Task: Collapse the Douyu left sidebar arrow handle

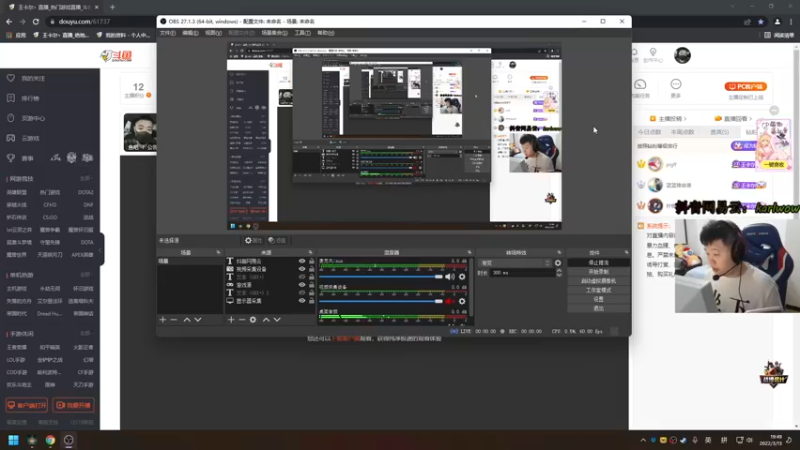Action: pyautogui.click(x=100, y=250)
